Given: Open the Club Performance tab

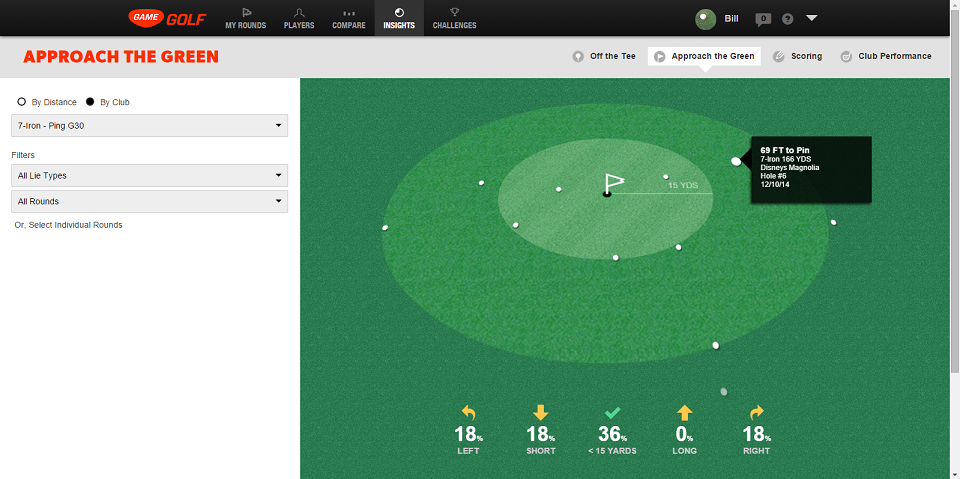Looking at the screenshot, I should (886, 56).
